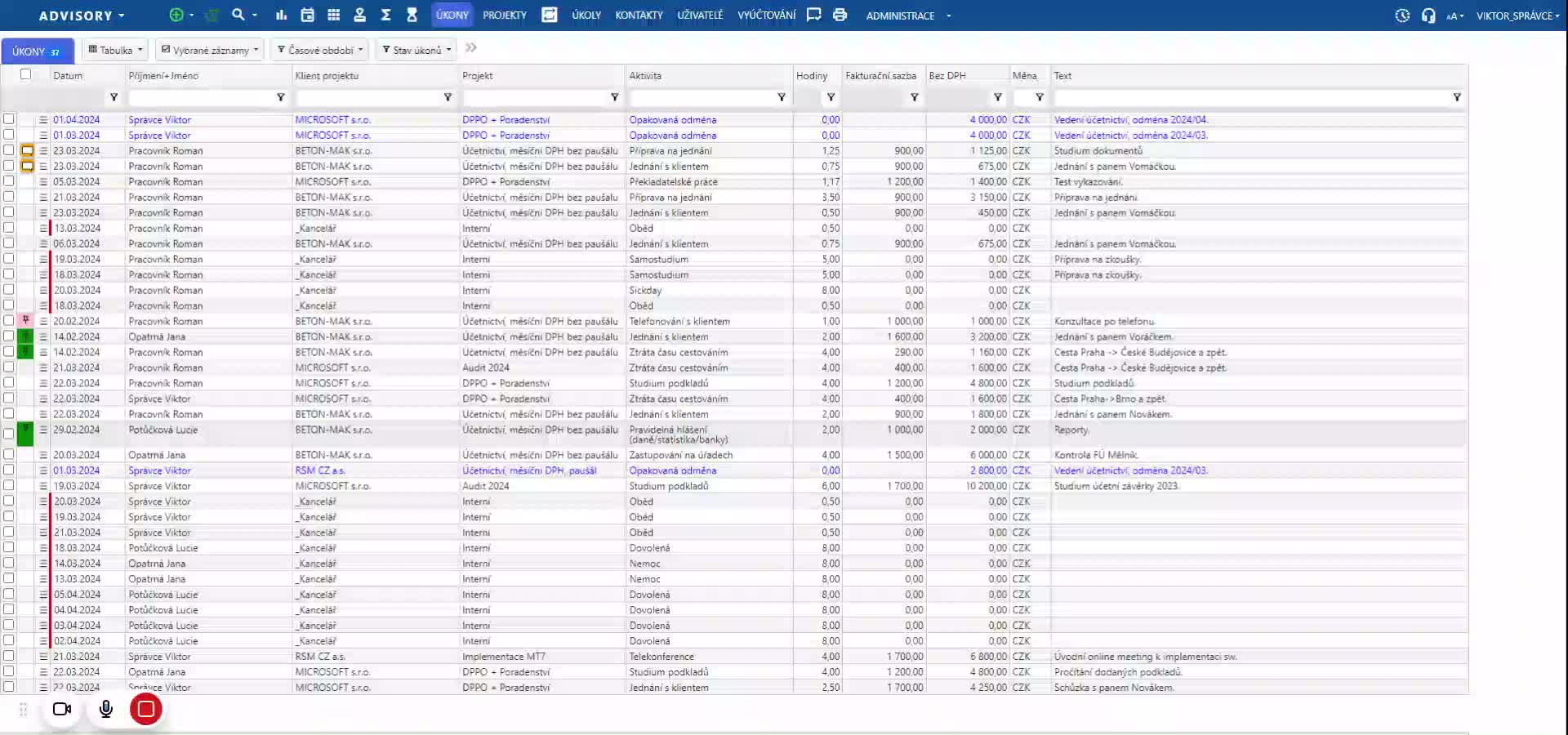The width and height of the screenshot is (1568, 735).
Task: Open the VYÚČTOVÁNÍ menu item
Action: click(766, 16)
